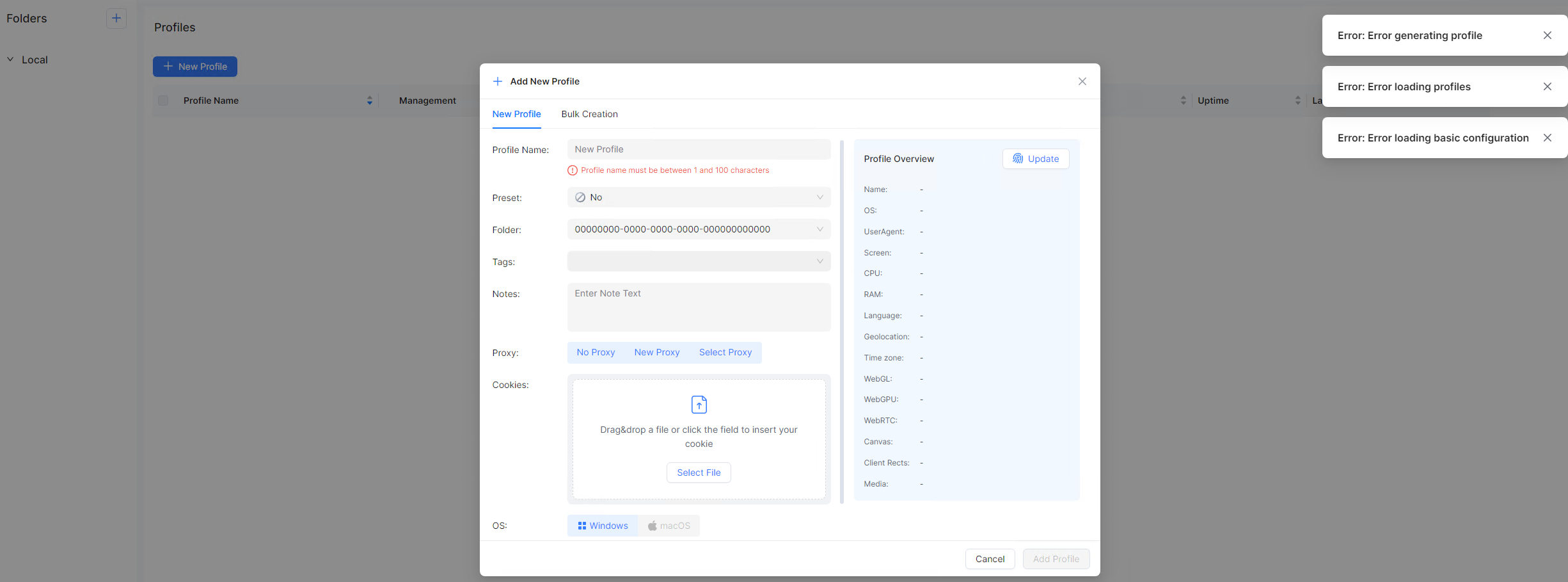Open the Preset dropdown
The image size is (1568, 582).
698,198
